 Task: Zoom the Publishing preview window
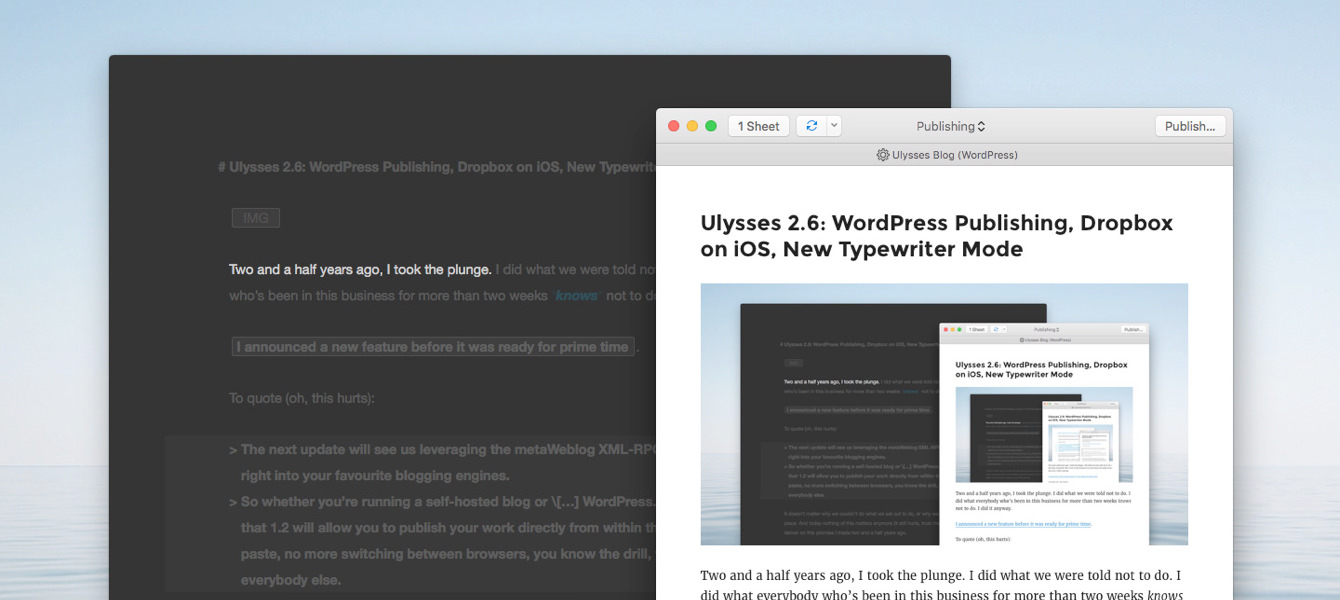pyautogui.click(x=711, y=126)
